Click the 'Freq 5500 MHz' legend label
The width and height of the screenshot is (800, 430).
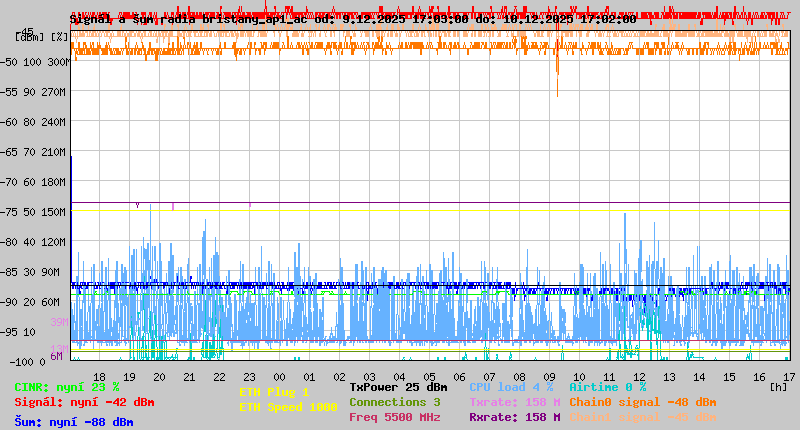point(395,417)
